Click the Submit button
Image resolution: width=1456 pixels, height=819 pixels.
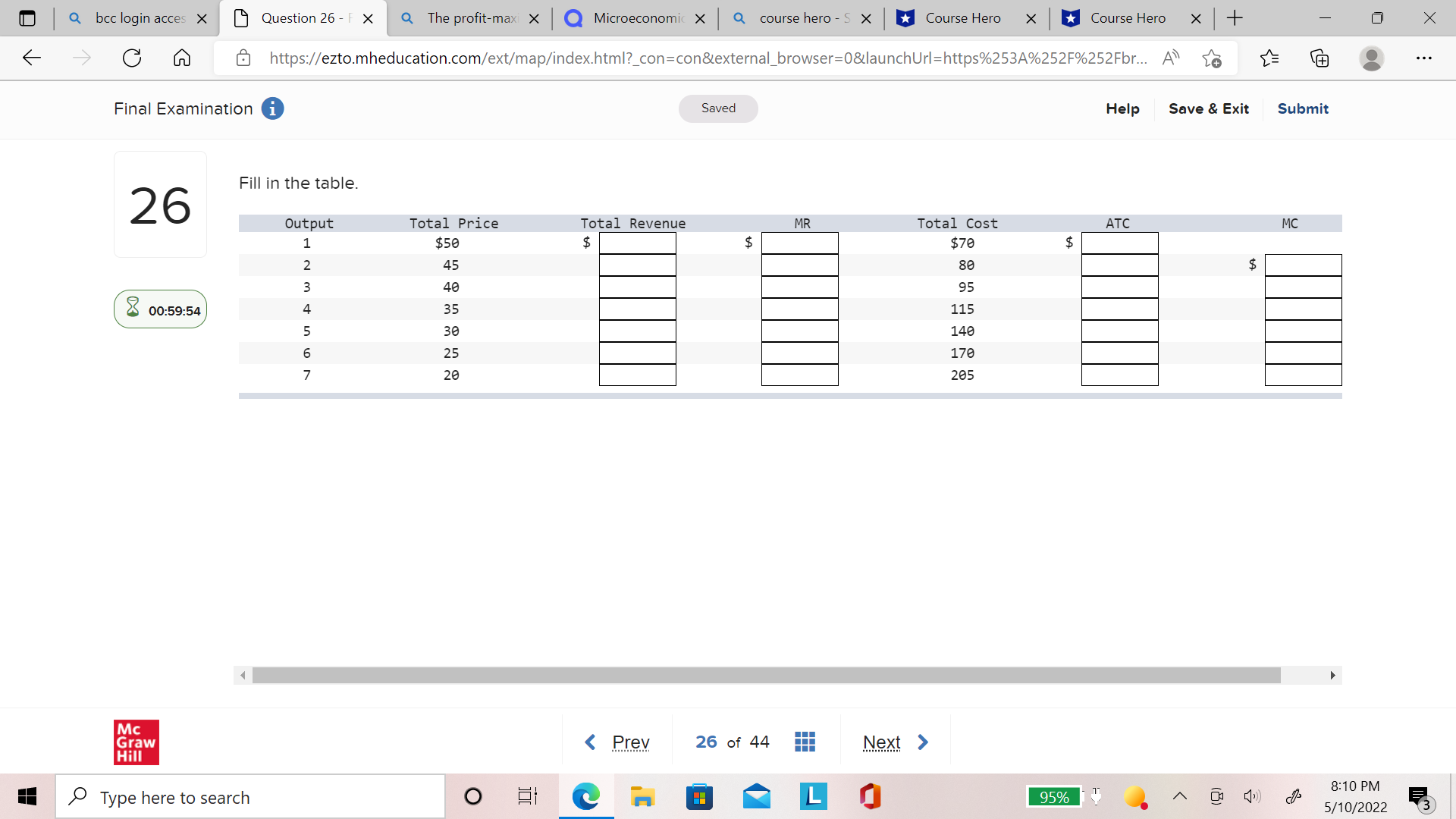click(1302, 108)
